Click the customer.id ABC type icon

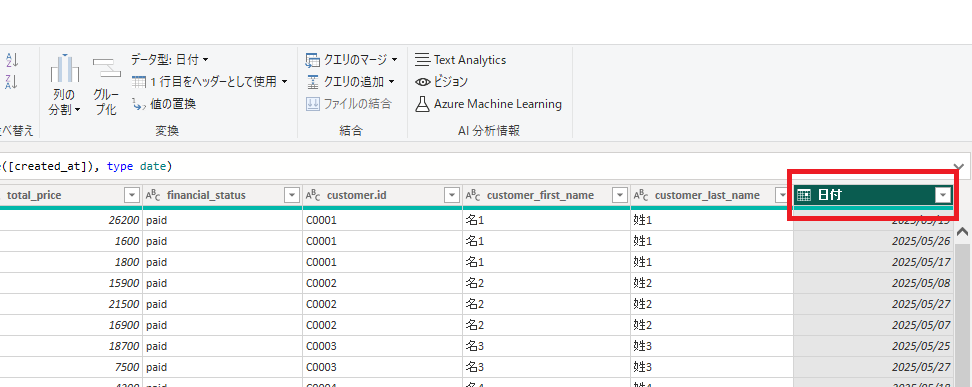click(312, 195)
